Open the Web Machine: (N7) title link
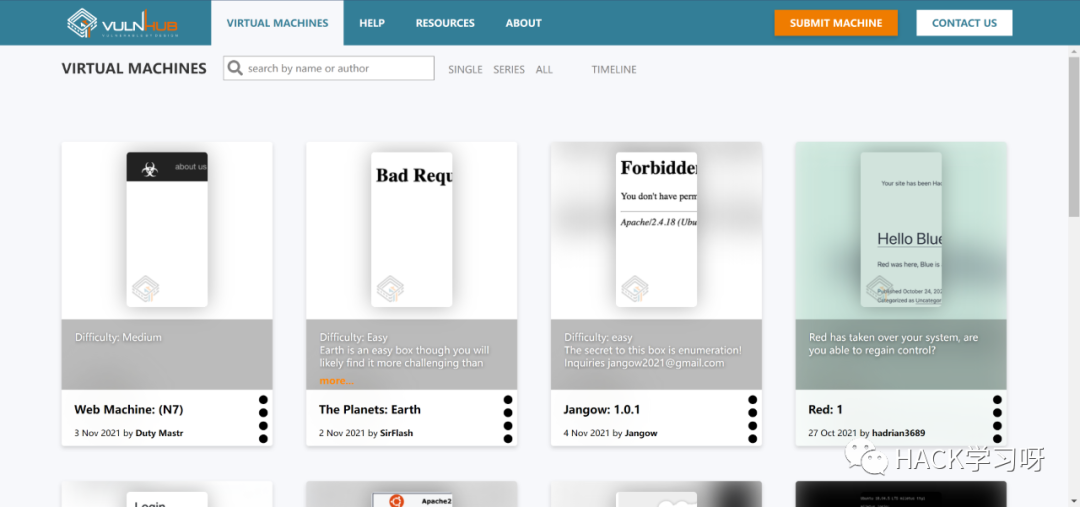The height and width of the screenshot is (507, 1080). tap(129, 410)
